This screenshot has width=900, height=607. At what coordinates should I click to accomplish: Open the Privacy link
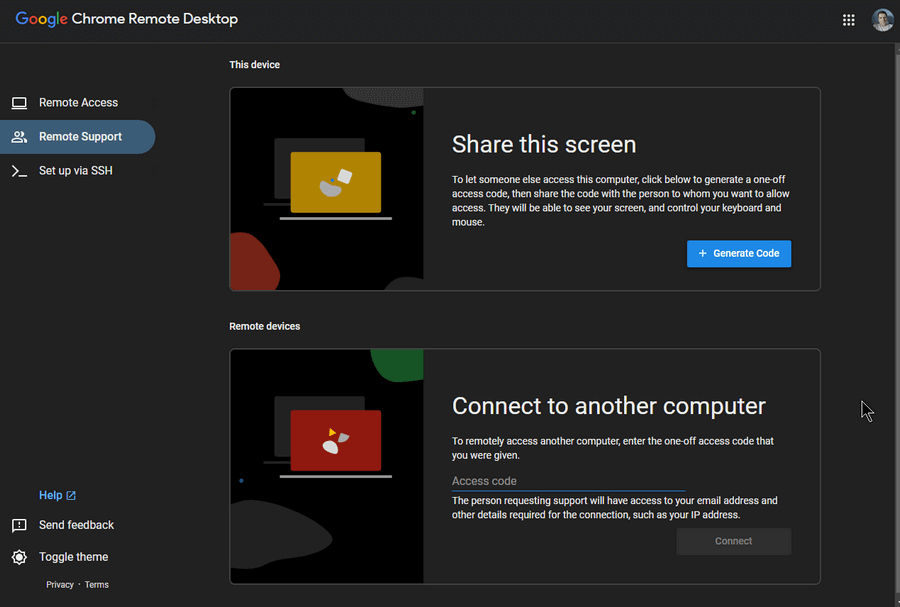(60, 585)
